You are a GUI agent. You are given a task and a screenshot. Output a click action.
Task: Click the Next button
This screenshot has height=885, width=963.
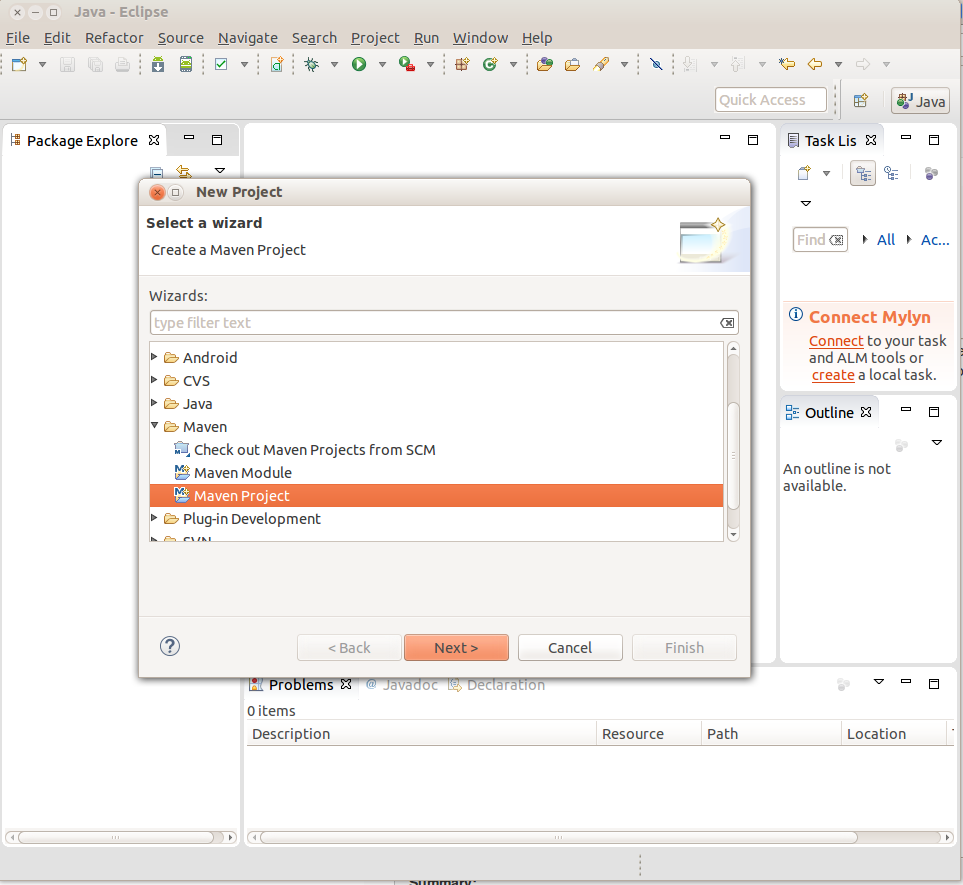click(456, 648)
